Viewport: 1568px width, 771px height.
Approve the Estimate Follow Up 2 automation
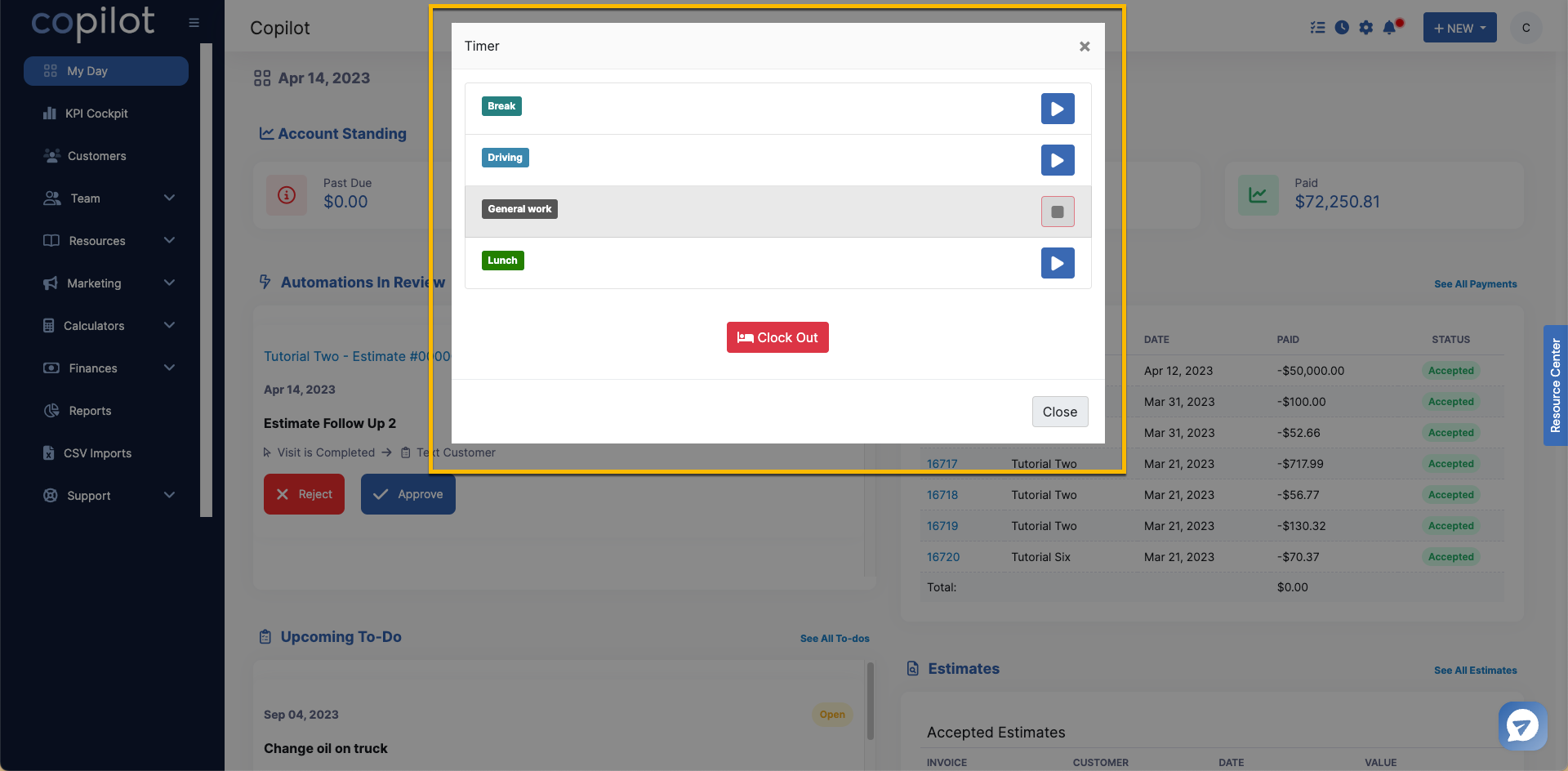pyautogui.click(x=408, y=494)
